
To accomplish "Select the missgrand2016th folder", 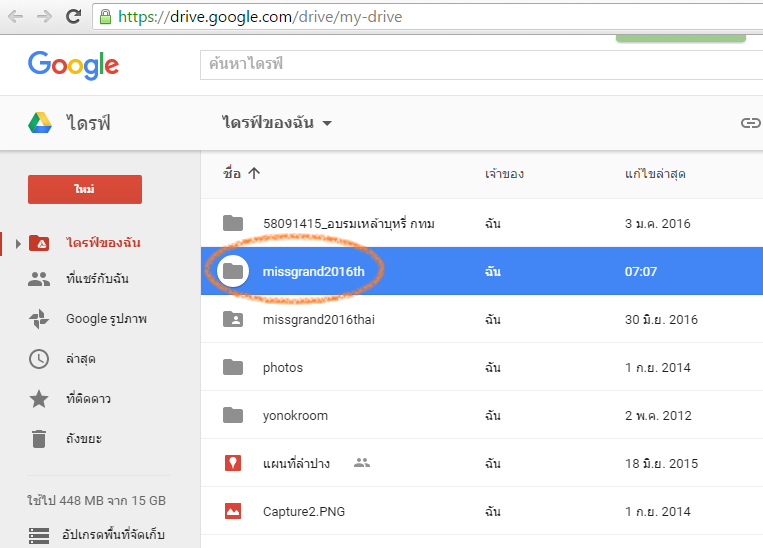I will coord(320,271).
